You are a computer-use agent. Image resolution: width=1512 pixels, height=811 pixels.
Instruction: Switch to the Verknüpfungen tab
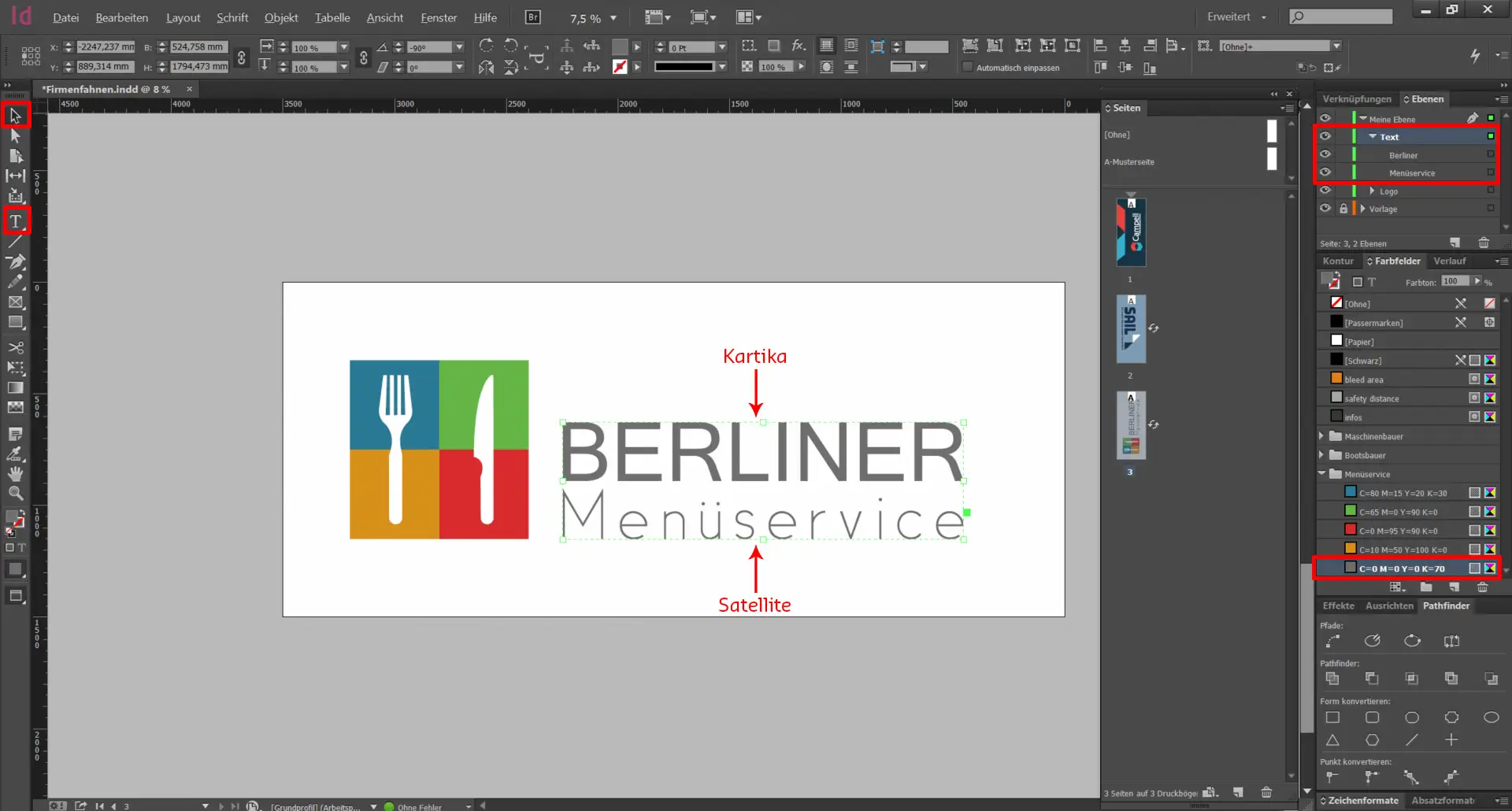pyautogui.click(x=1356, y=98)
